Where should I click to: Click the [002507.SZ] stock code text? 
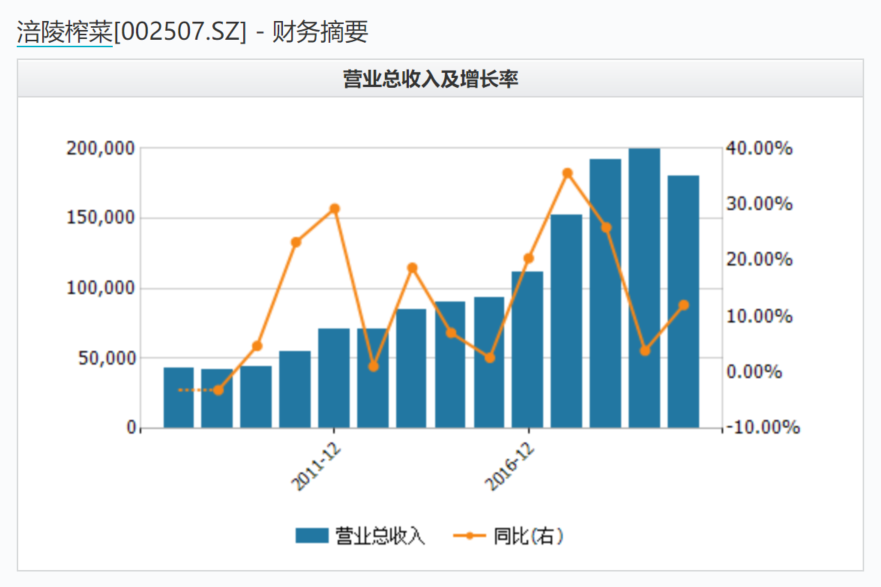click(180, 31)
